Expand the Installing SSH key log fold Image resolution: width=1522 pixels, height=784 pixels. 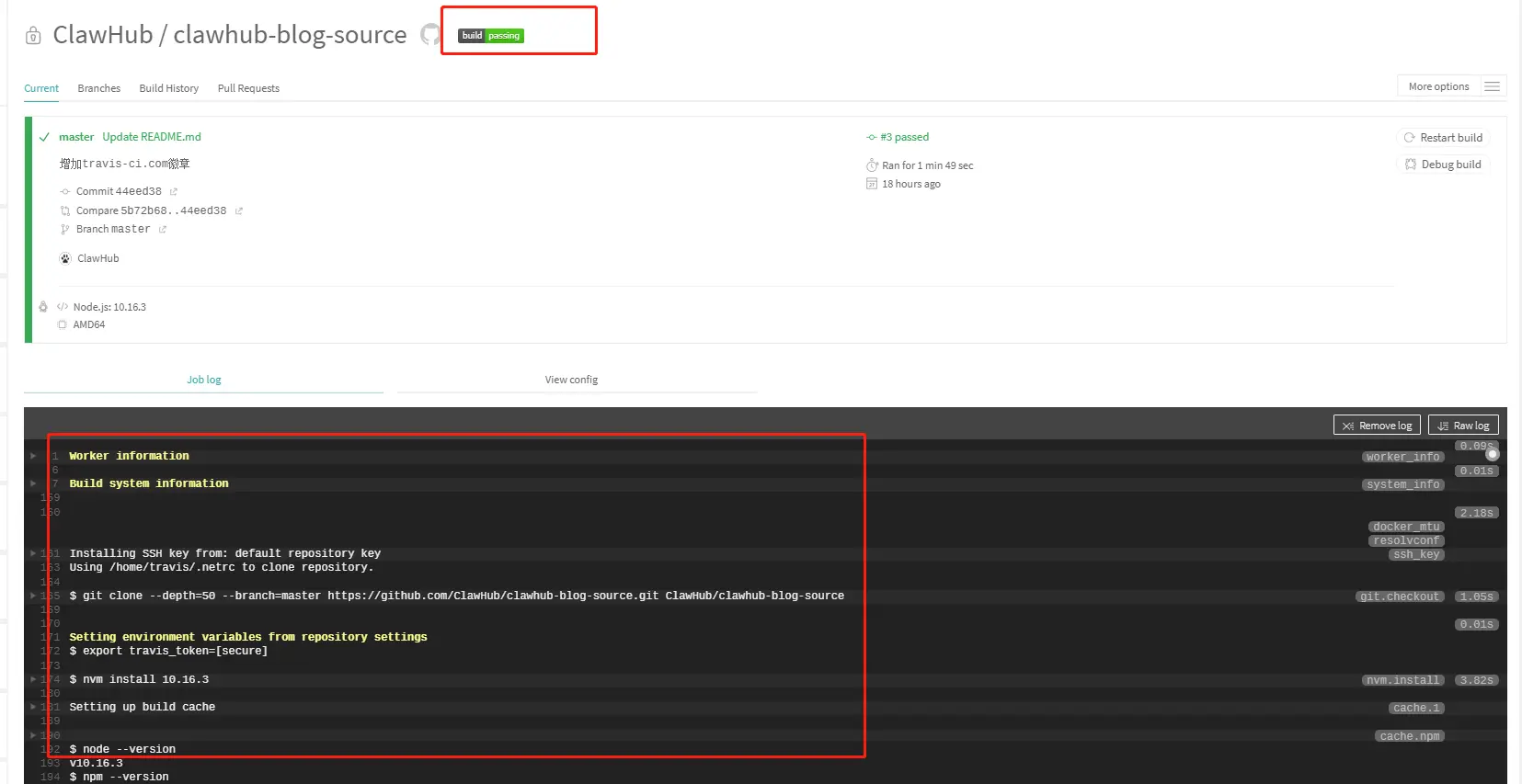33,553
